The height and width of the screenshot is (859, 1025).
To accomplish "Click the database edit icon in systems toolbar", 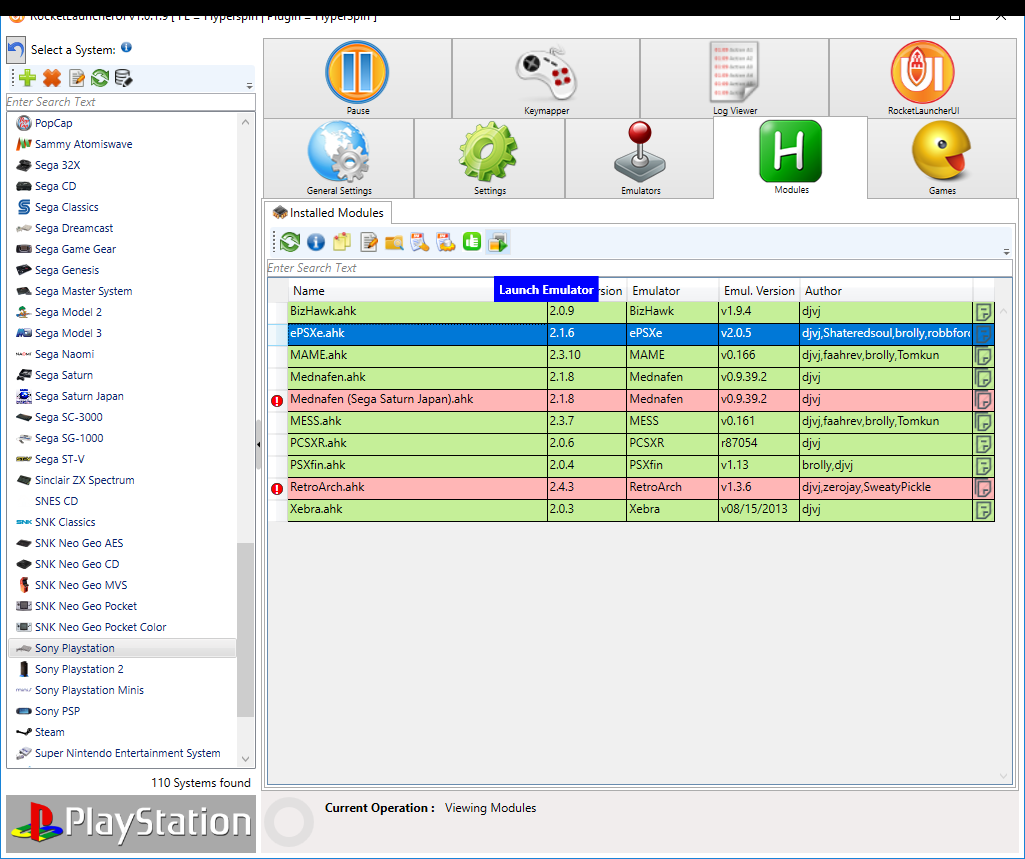I will 123,78.
